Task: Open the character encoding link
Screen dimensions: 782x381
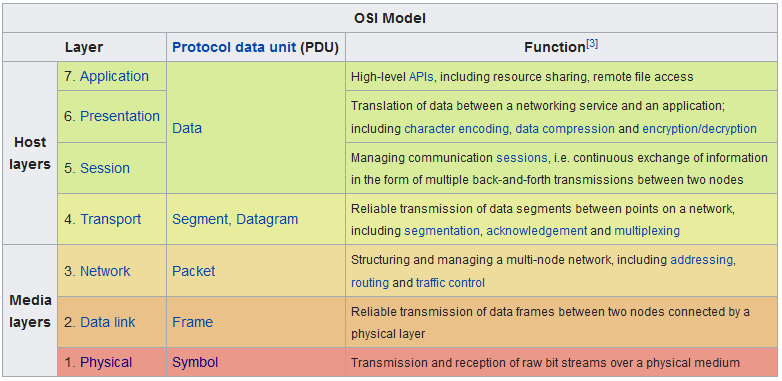Action: pos(456,129)
